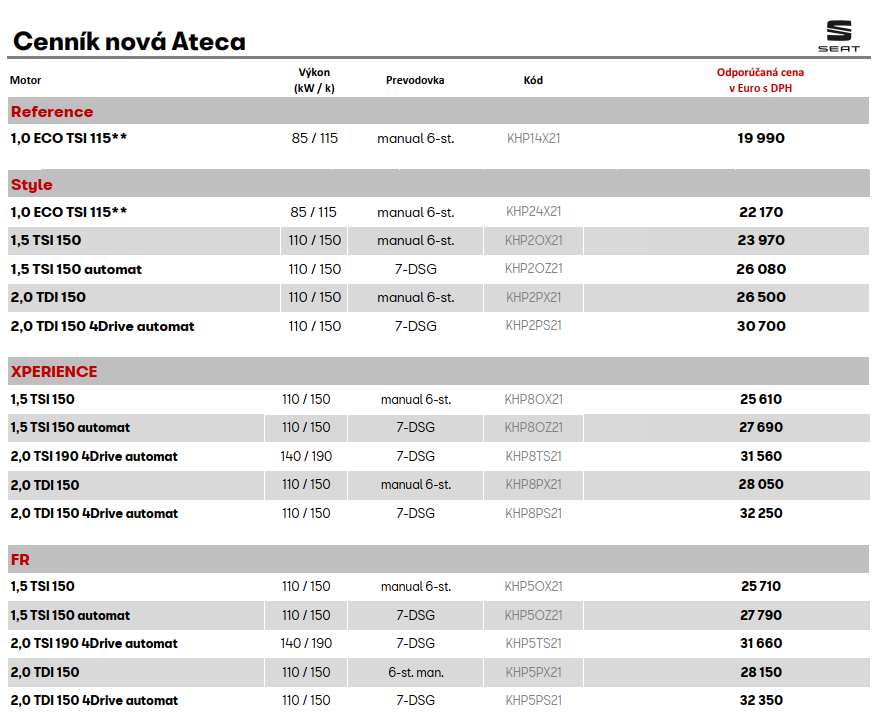Select the code KHP14X21 cell
Image resolution: width=880 pixels, height=724 pixels.
(533, 139)
